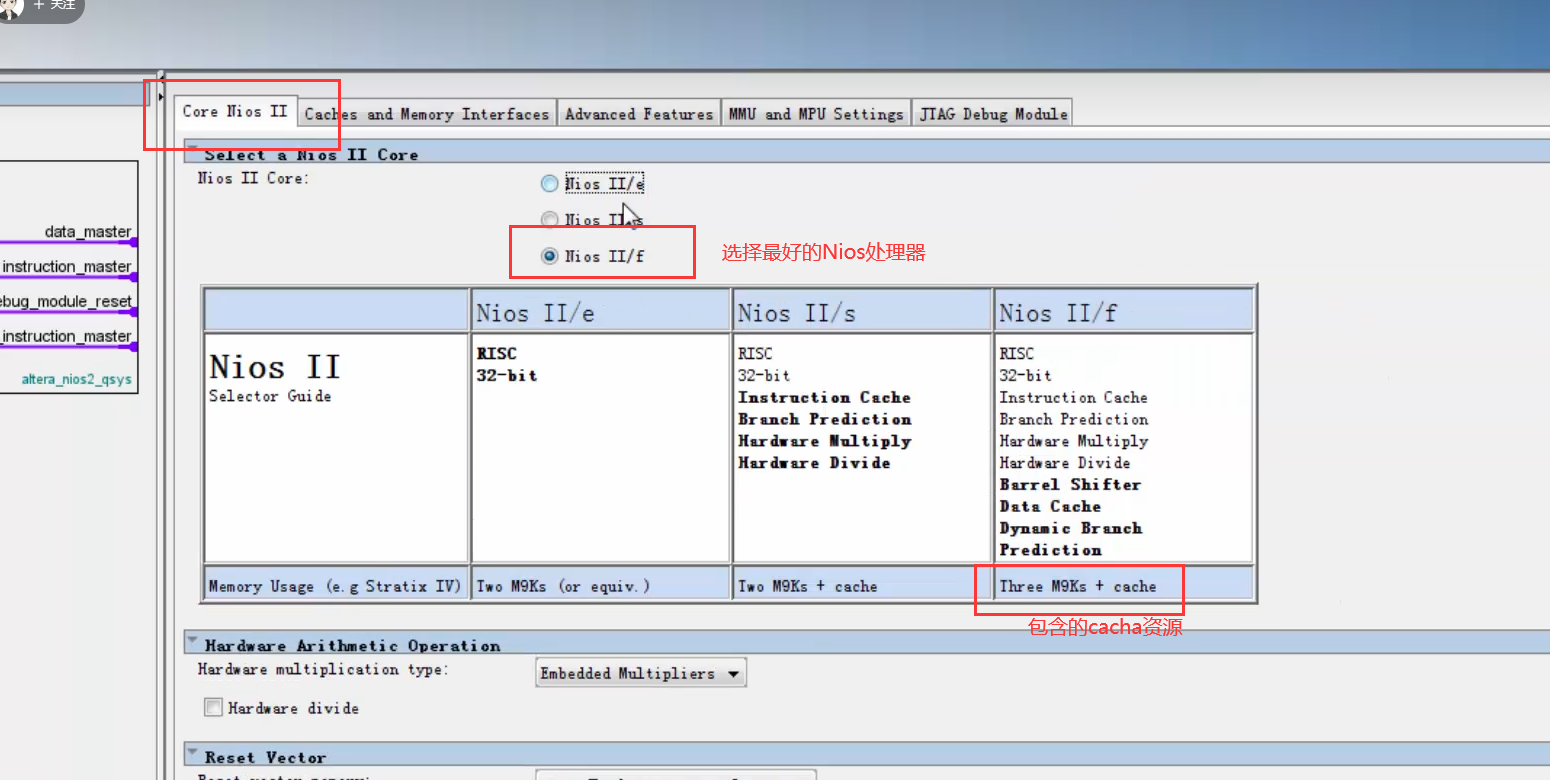Click the Hardware multiplication type label
Image resolution: width=1550 pixels, height=780 pixels.
(323, 669)
